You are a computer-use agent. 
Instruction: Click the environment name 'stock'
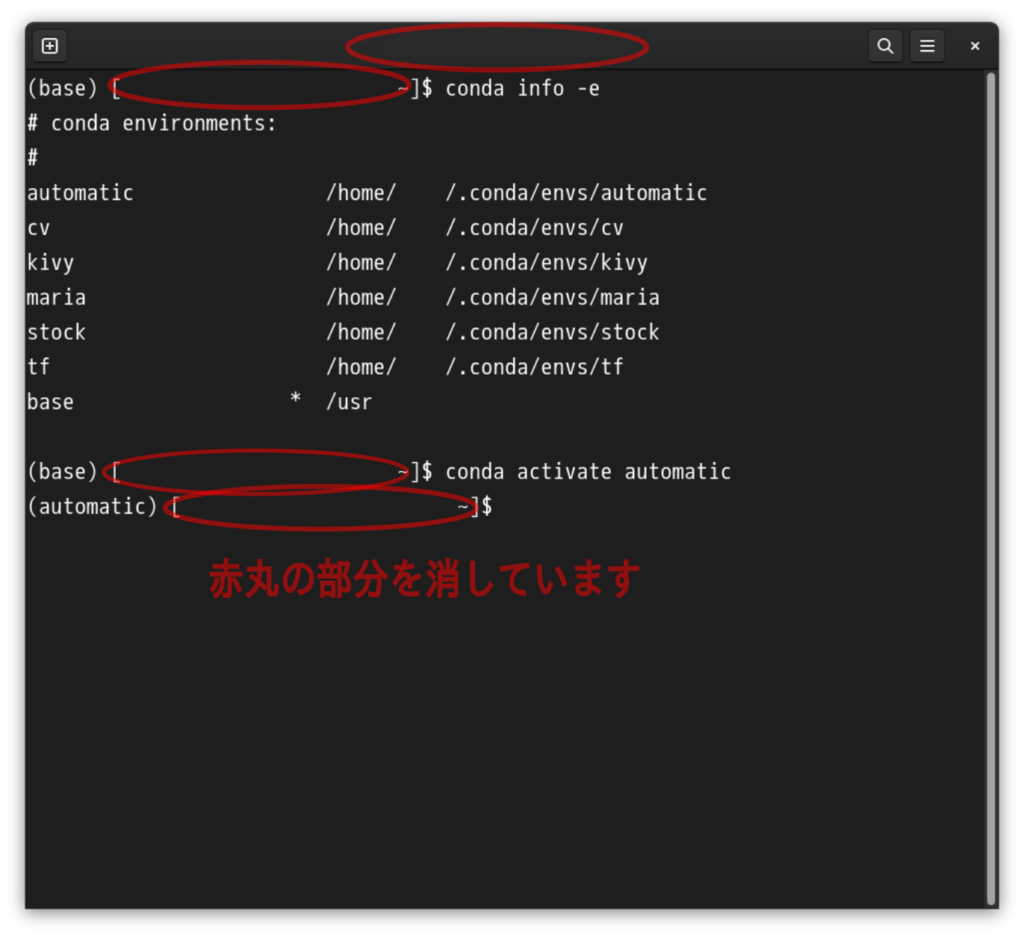pyautogui.click(x=57, y=332)
